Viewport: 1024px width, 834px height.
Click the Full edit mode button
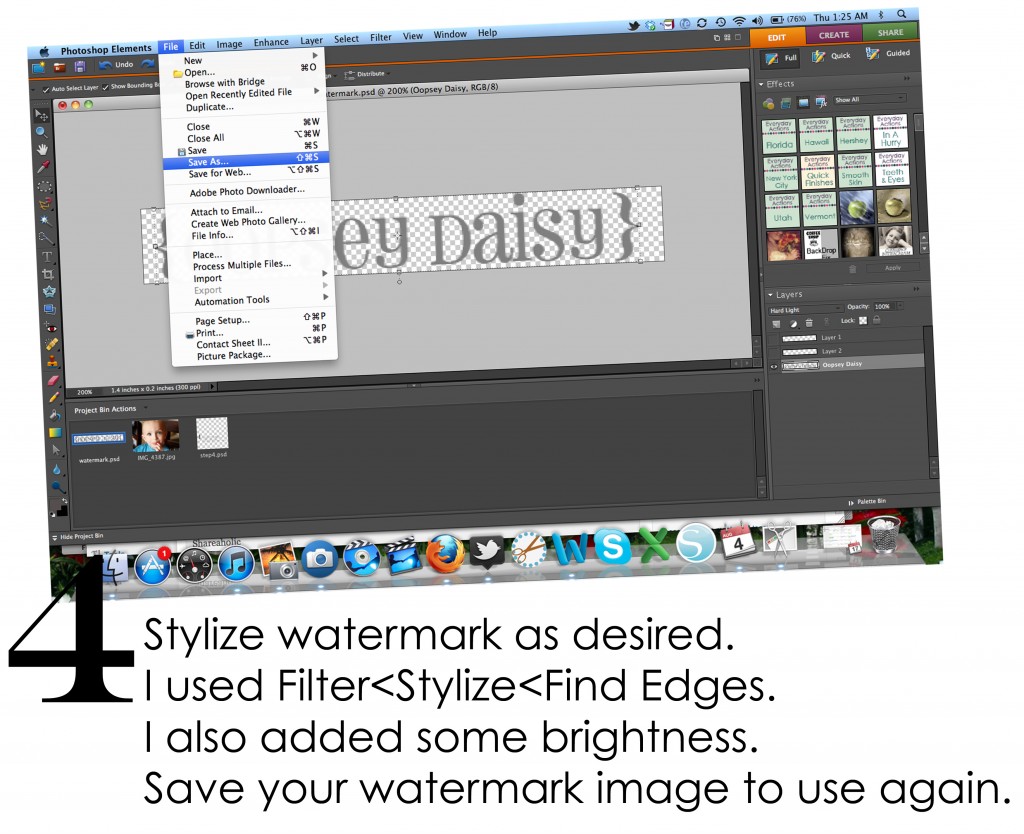[x=781, y=58]
